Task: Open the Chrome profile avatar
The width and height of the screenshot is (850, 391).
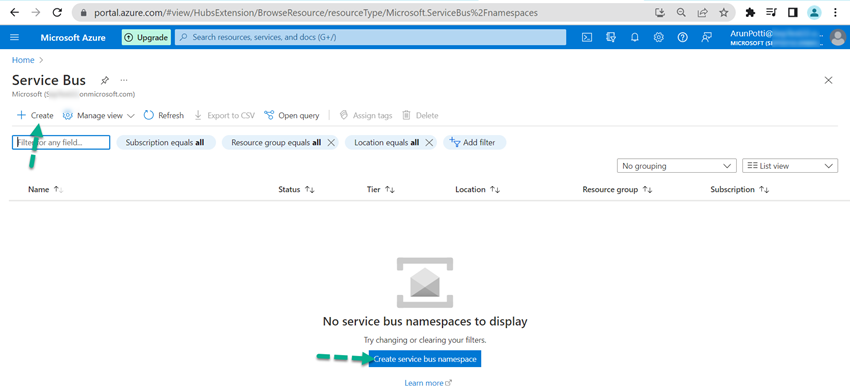Action: (x=814, y=12)
